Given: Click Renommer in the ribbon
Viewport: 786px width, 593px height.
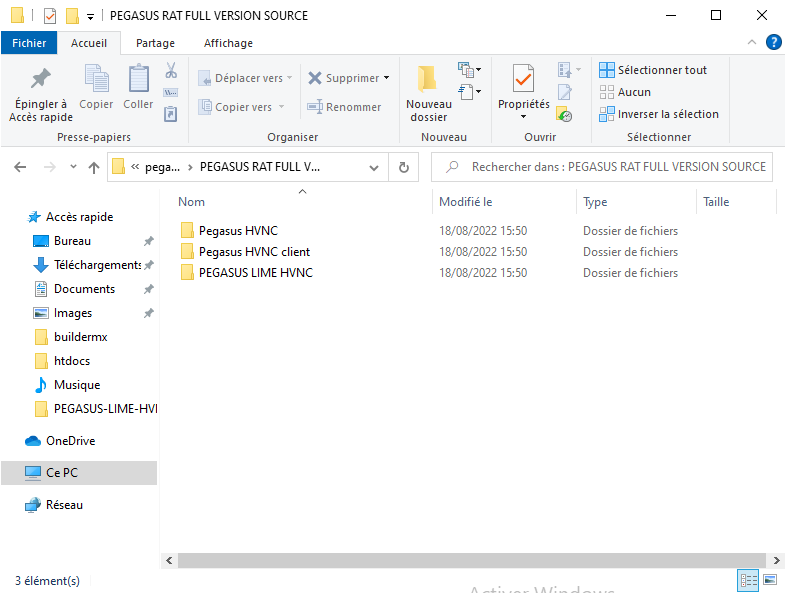Looking at the screenshot, I should coord(344,107).
